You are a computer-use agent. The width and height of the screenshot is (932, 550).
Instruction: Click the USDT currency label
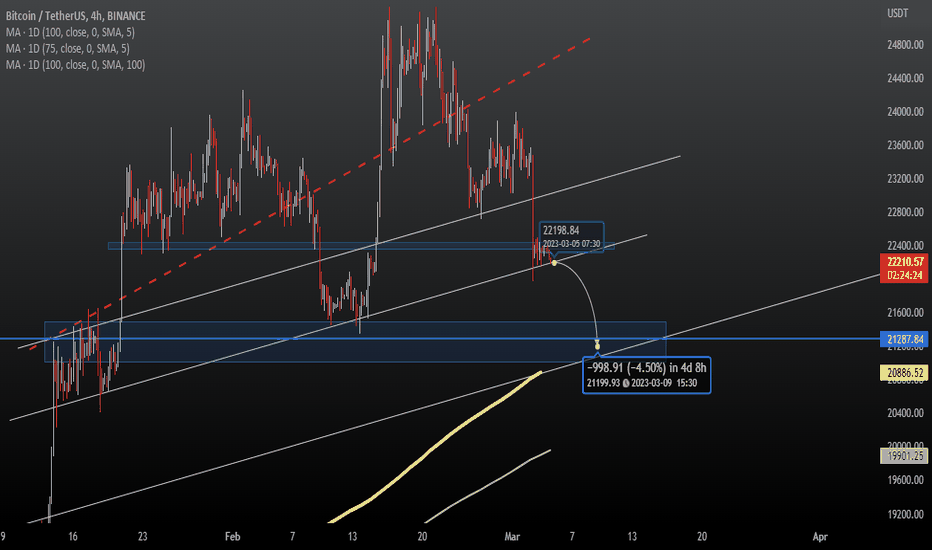click(x=898, y=13)
